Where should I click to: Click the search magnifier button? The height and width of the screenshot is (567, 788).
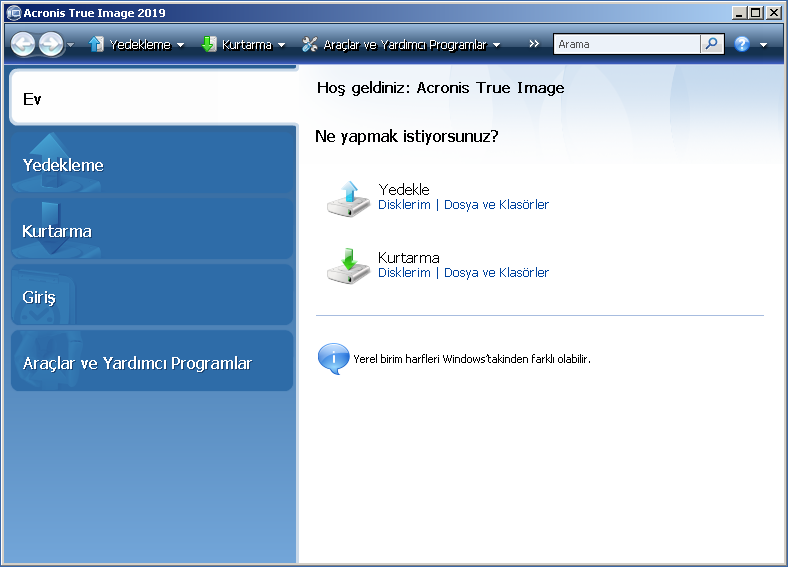point(712,44)
